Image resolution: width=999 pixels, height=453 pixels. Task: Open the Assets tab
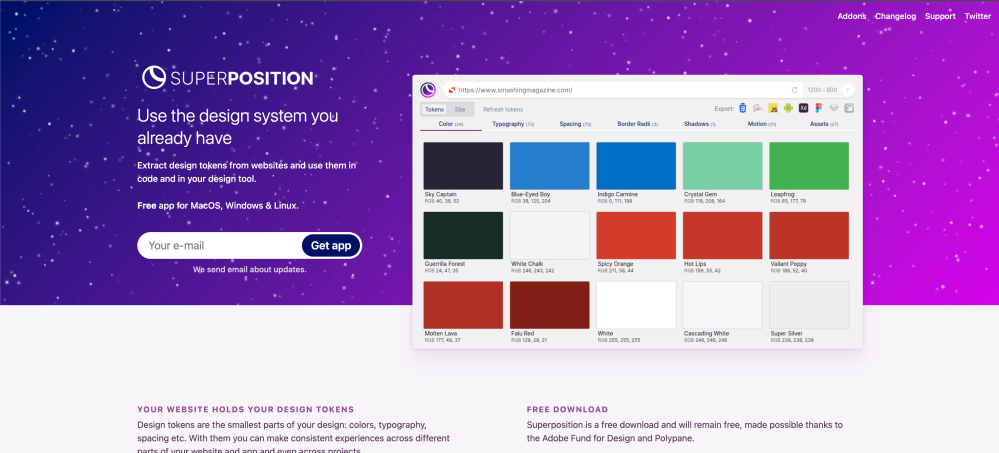[824, 124]
